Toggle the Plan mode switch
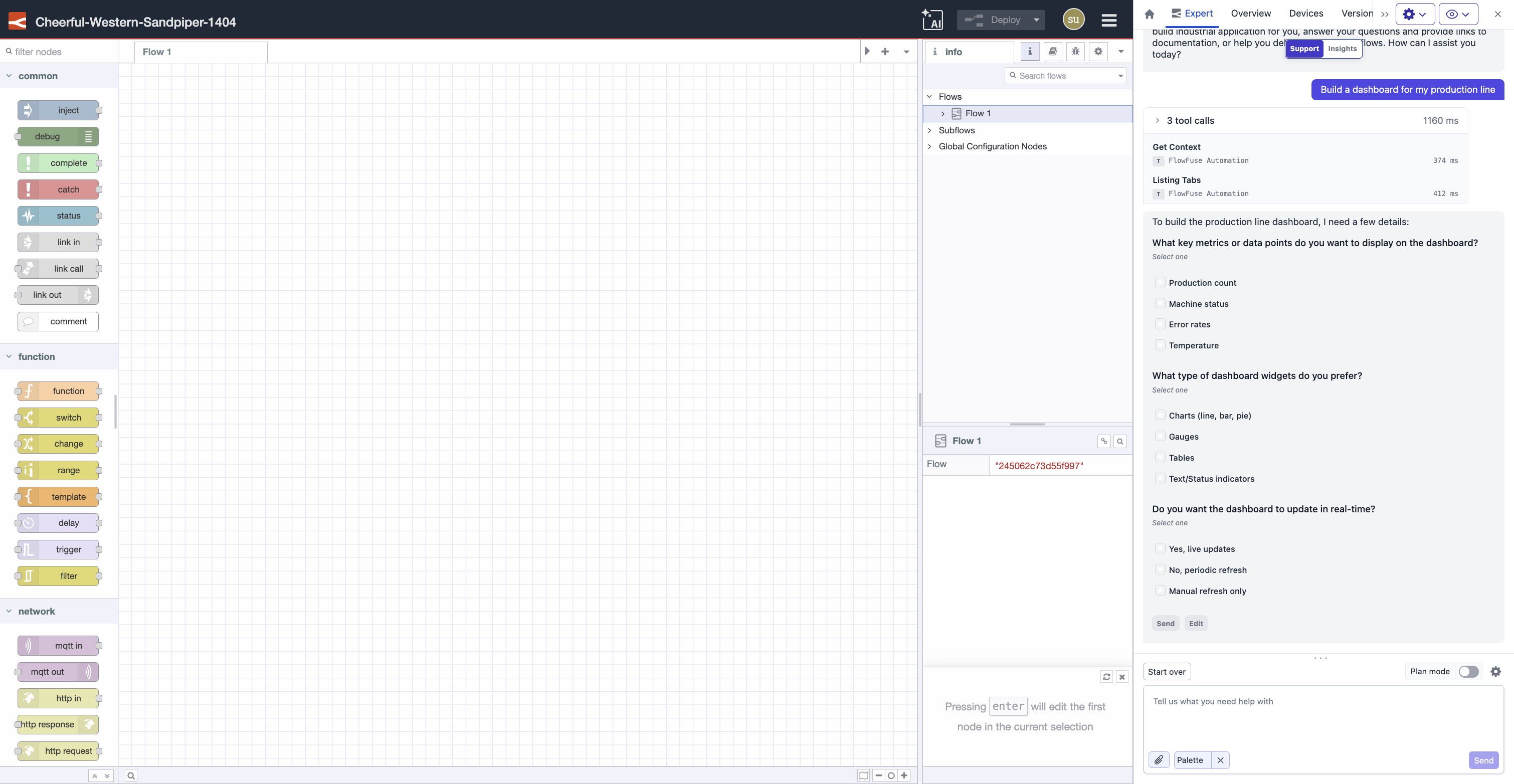Screen dimensions: 1514x784 click(1468, 671)
